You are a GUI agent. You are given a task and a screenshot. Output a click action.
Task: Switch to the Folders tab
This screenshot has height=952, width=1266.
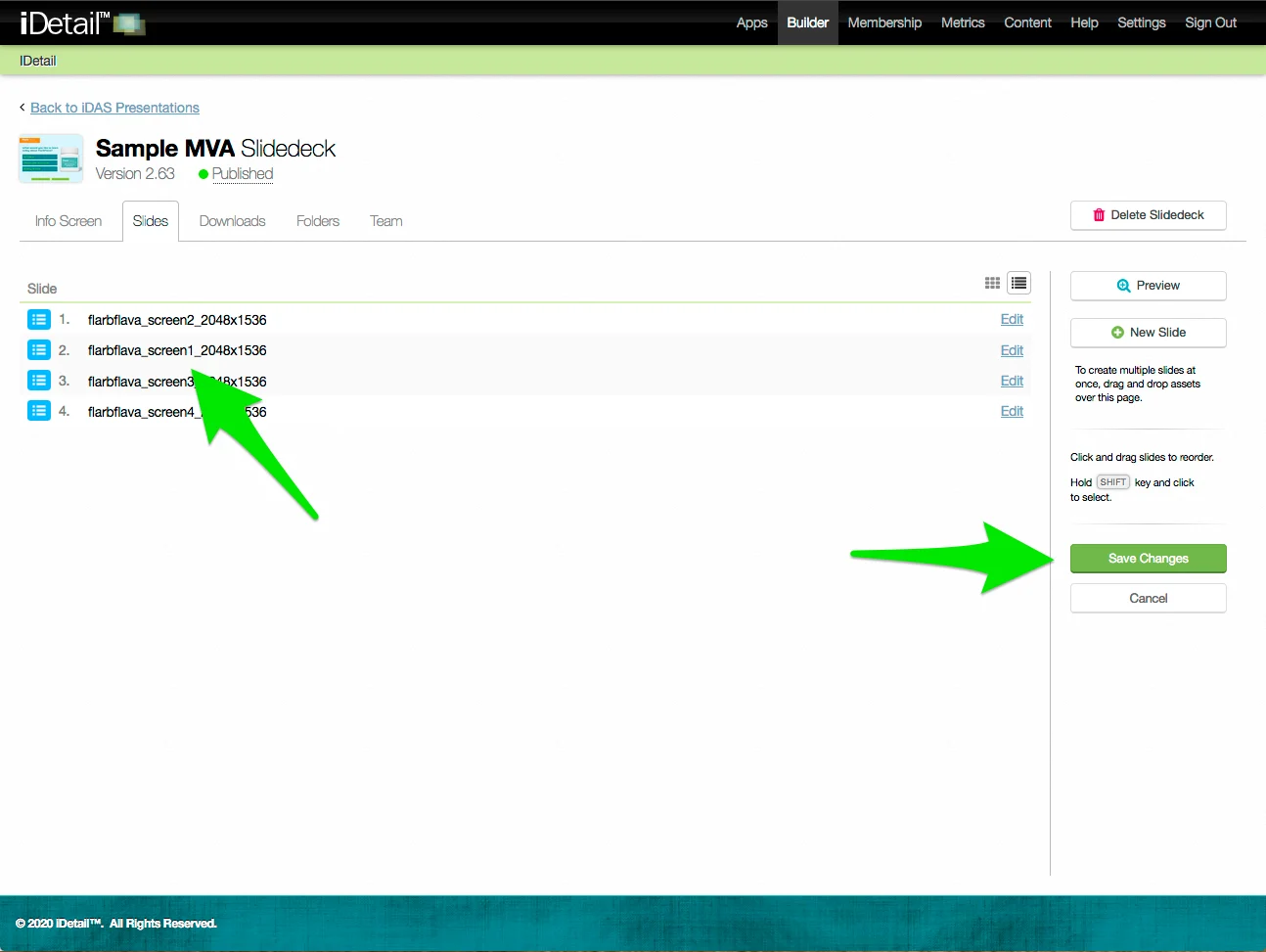318,221
